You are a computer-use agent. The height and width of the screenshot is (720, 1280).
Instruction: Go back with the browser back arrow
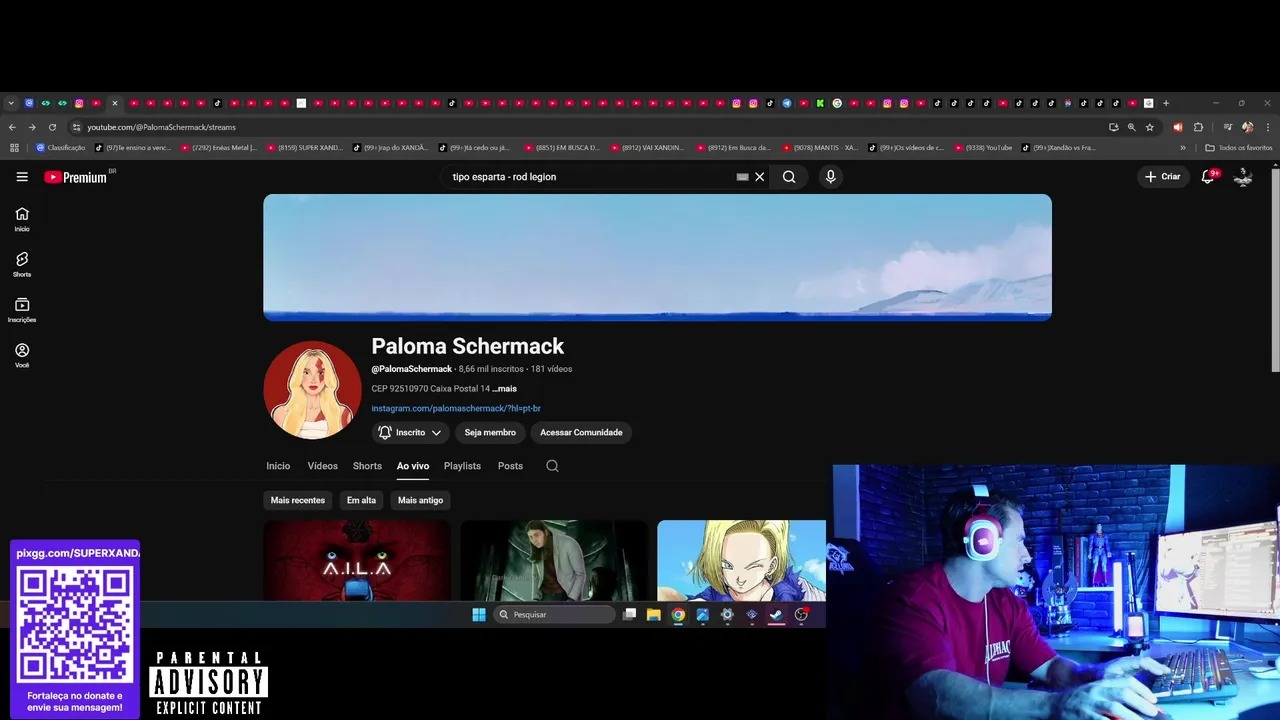click(12, 127)
